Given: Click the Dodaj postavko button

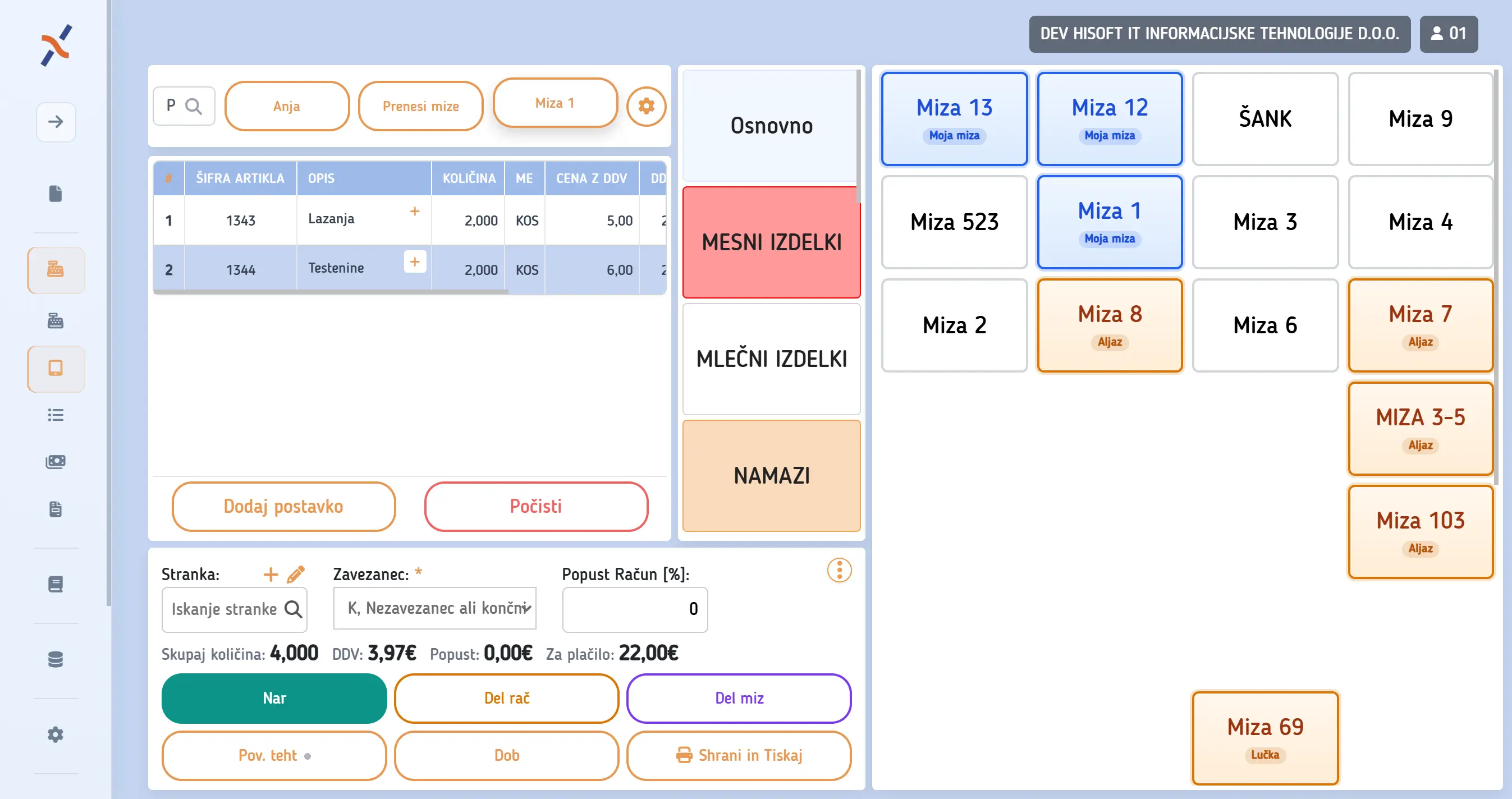Looking at the screenshot, I should tap(283, 506).
